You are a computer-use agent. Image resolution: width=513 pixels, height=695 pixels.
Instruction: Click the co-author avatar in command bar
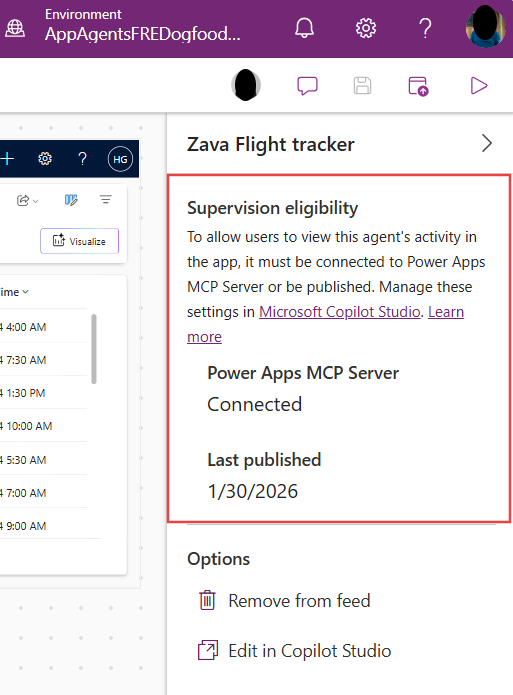tap(246, 85)
